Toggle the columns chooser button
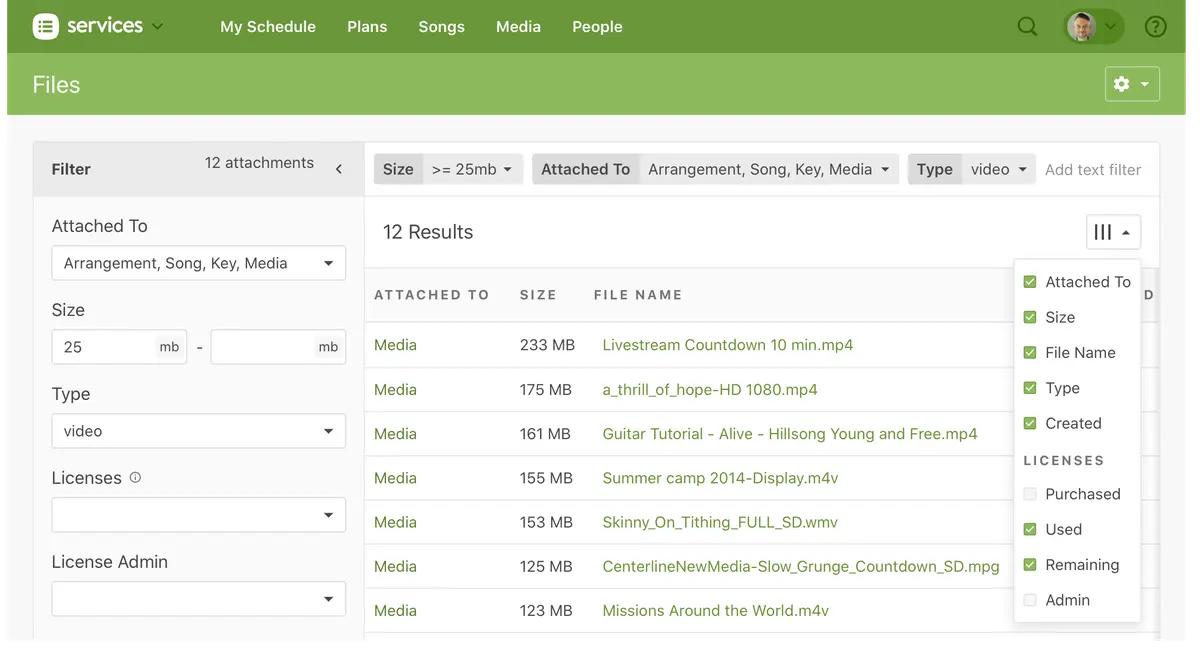The width and height of the screenshot is (1200, 659). point(1113,232)
